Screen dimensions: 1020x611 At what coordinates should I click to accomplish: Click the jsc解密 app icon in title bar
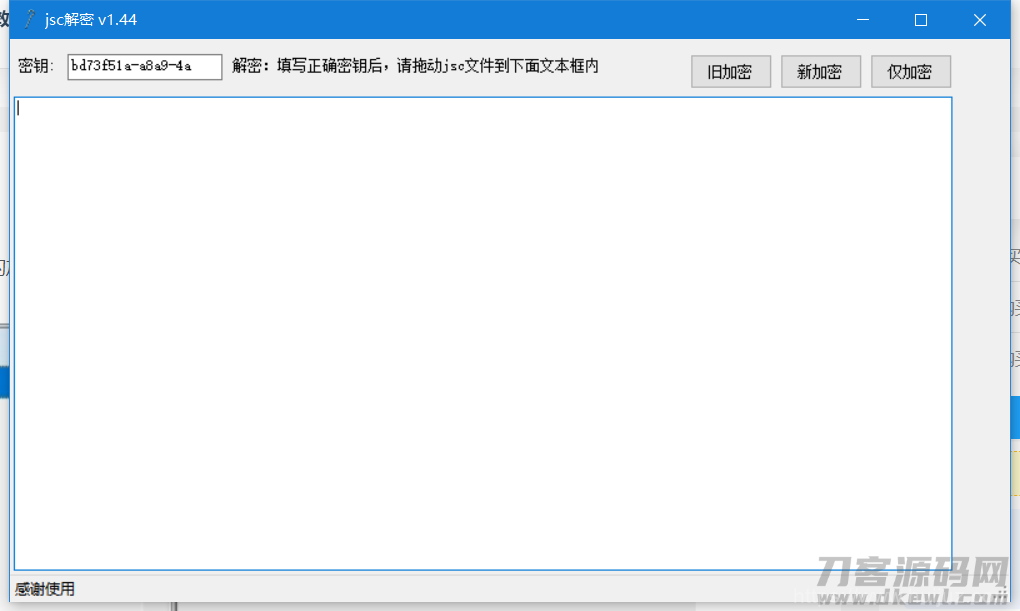(x=29, y=20)
